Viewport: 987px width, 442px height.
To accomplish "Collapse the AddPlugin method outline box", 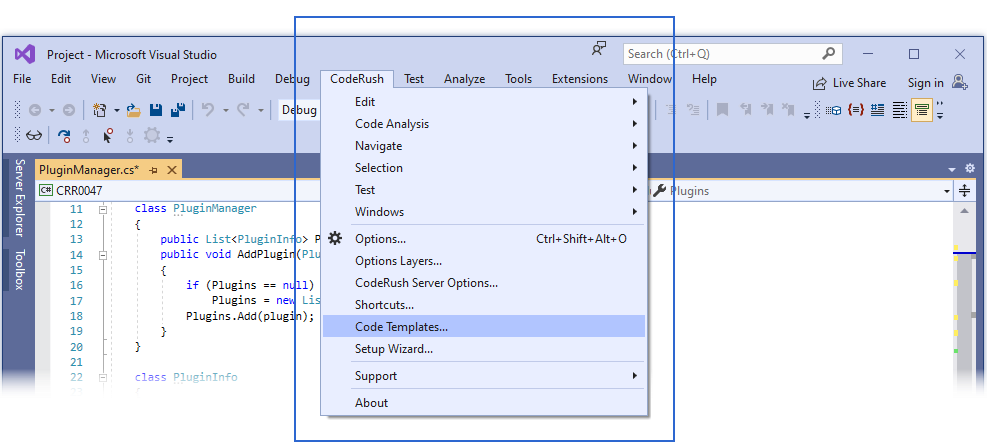I will click(x=103, y=255).
